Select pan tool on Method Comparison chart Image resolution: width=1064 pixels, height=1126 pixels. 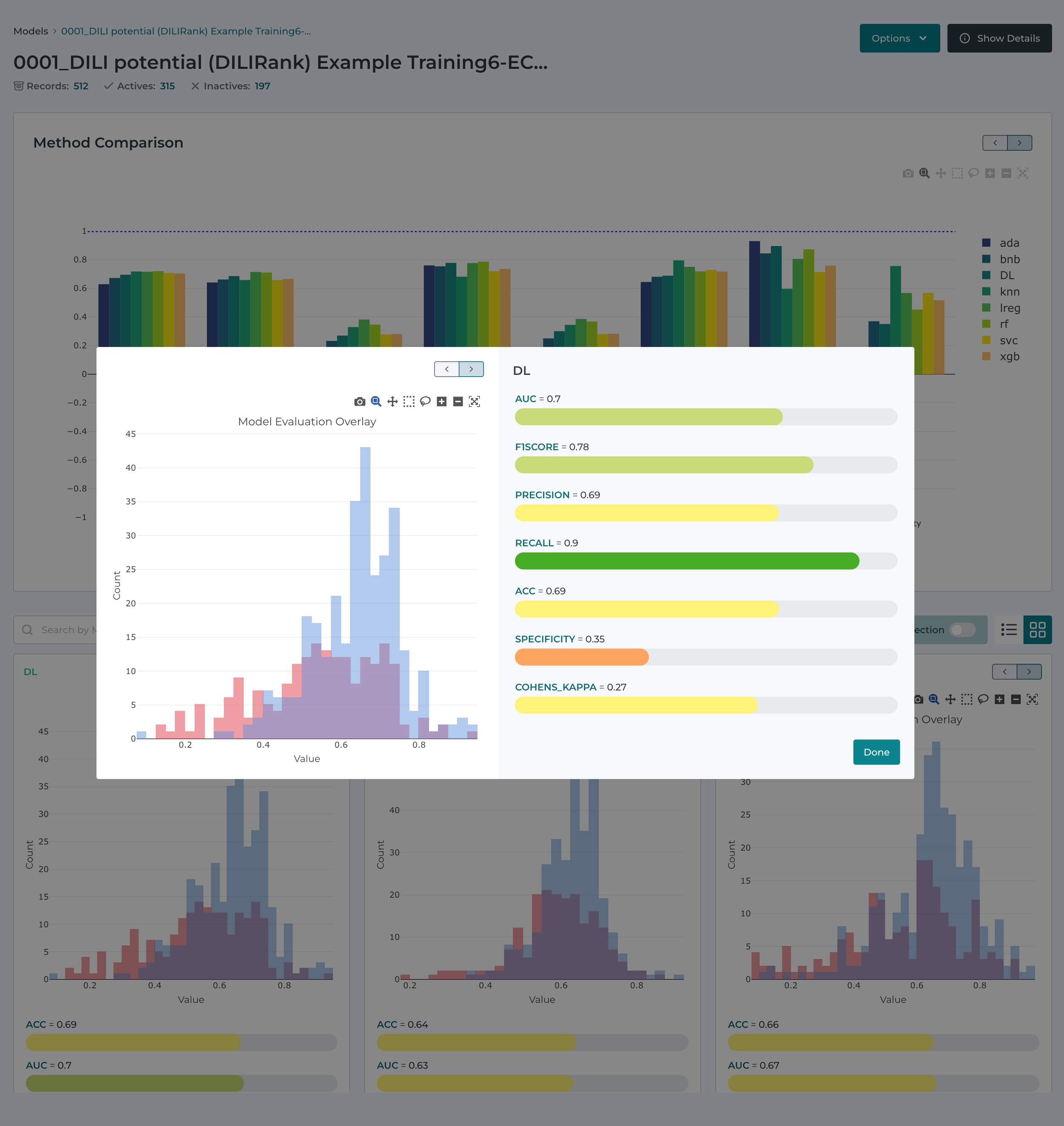click(941, 173)
